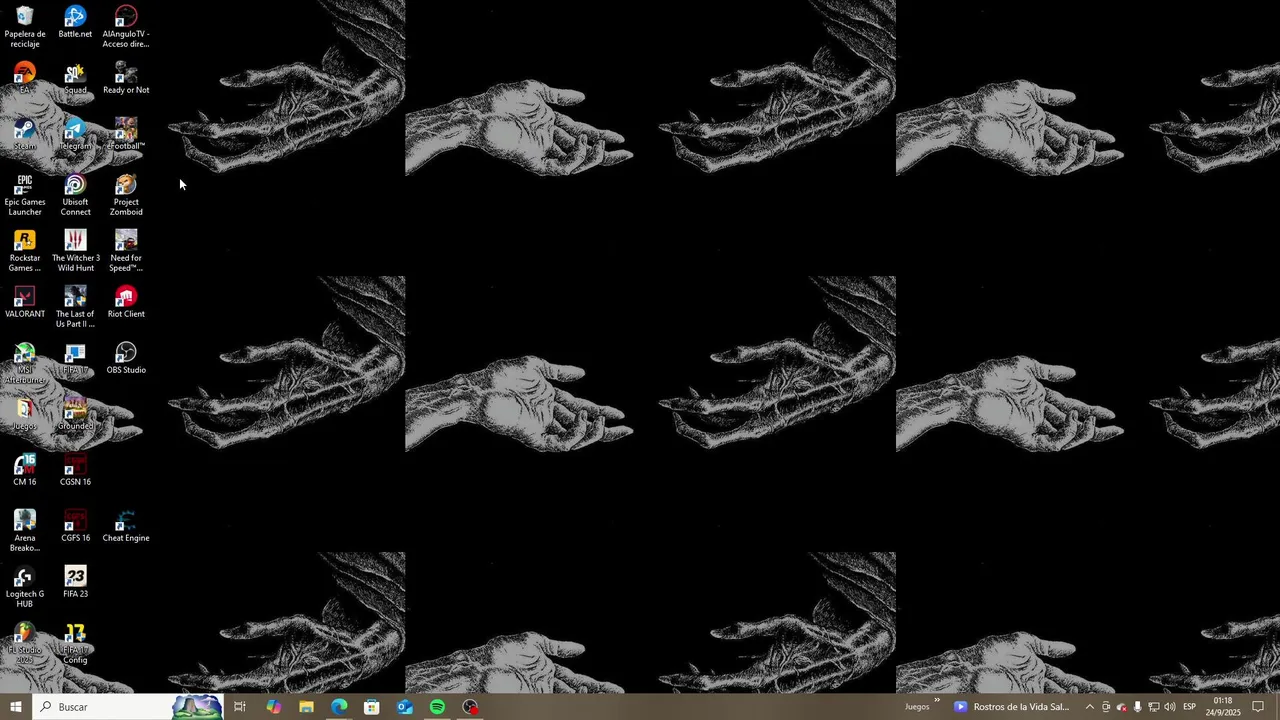
Task: Open Microsoft Store from the taskbar
Action: point(372,707)
